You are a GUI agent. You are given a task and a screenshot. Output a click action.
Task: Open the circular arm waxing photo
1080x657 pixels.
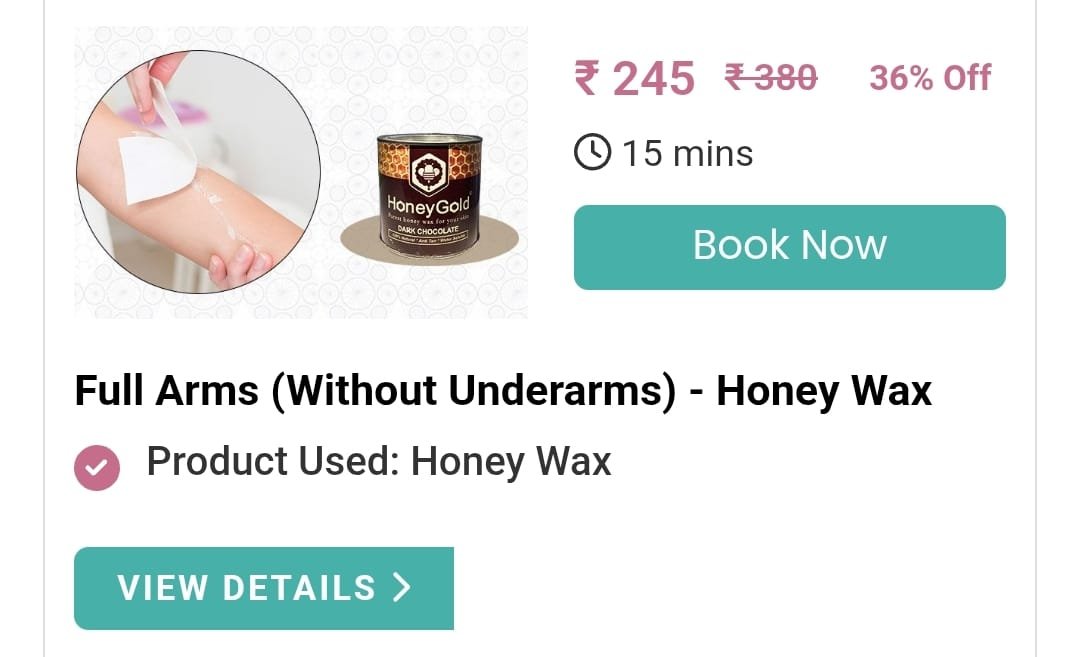198,172
